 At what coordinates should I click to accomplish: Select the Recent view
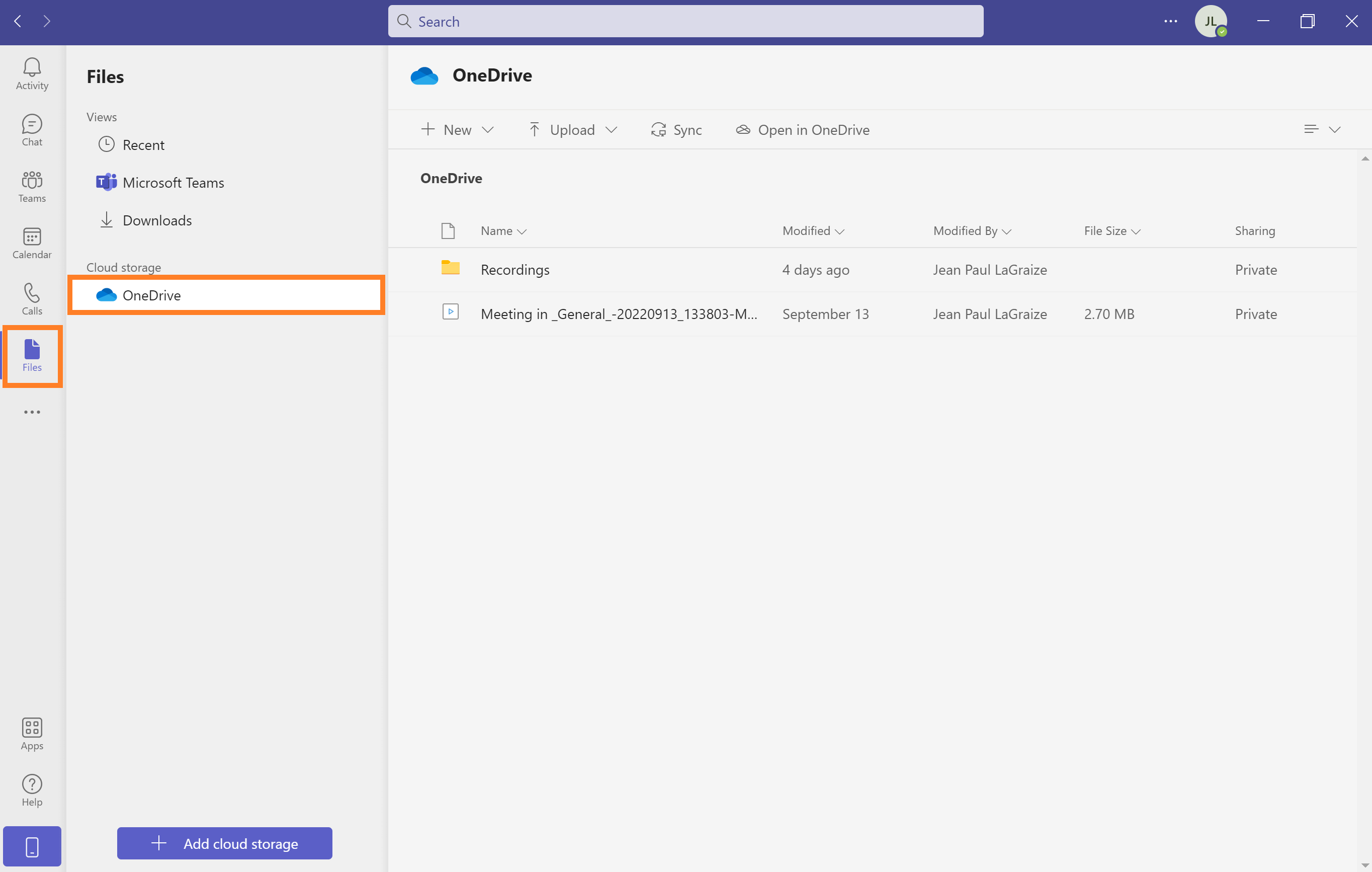[x=143, y=145]
